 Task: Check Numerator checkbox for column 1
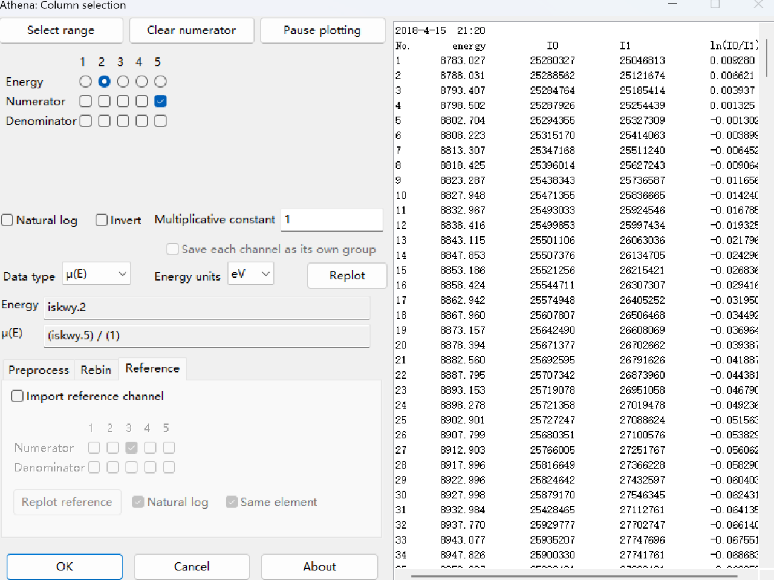click(x=85, y=101)
